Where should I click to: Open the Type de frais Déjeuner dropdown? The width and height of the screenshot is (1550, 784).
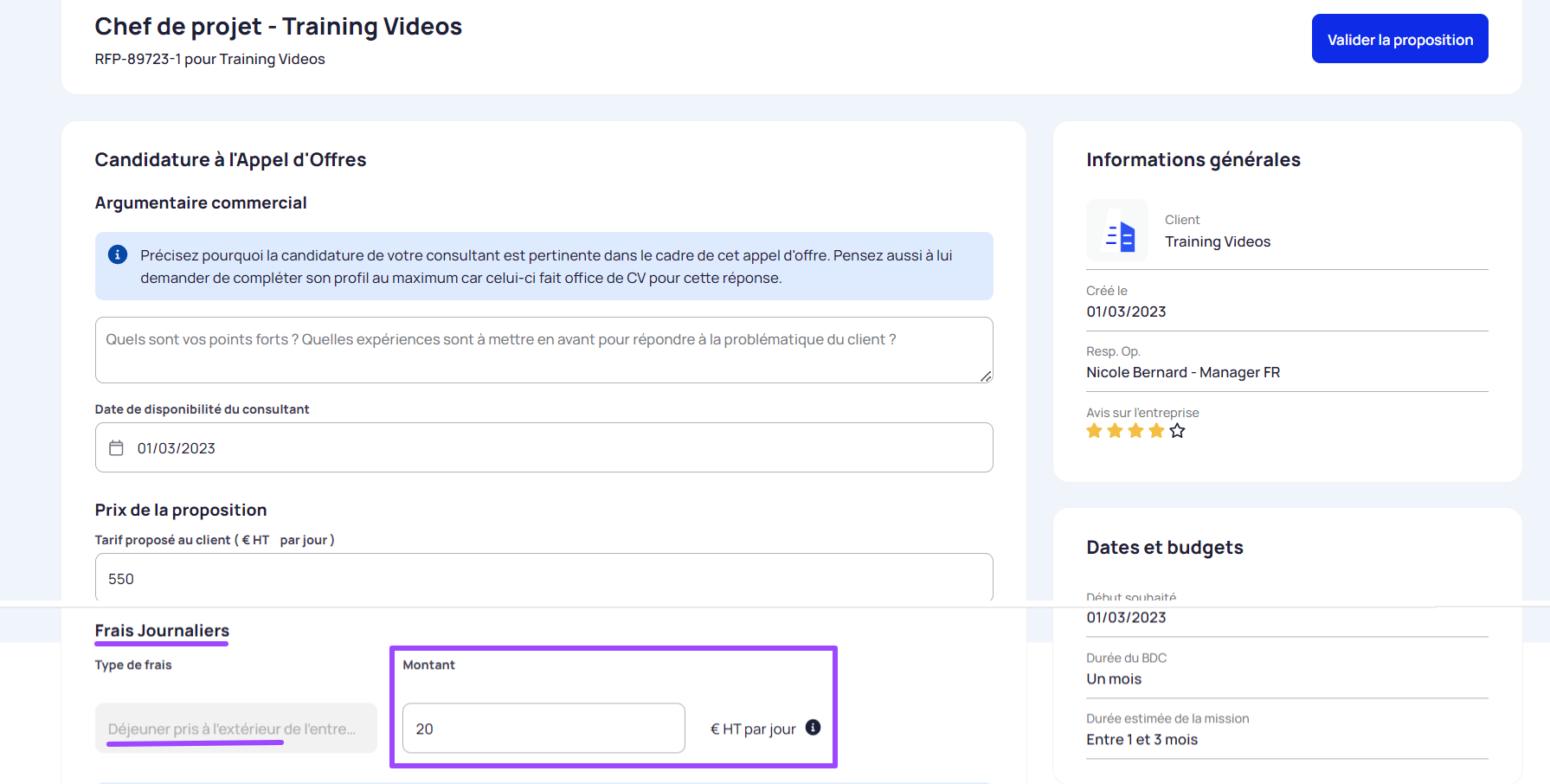point(235,728)
